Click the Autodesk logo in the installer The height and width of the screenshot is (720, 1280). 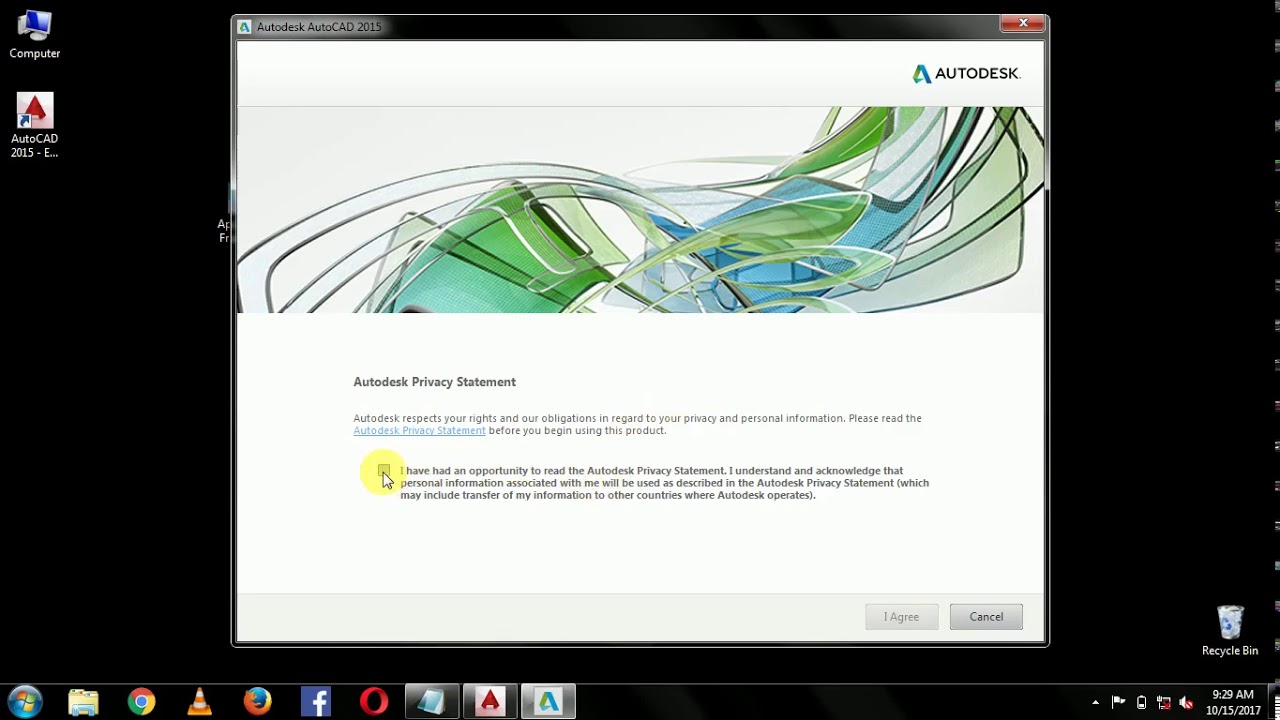point(966,73)
